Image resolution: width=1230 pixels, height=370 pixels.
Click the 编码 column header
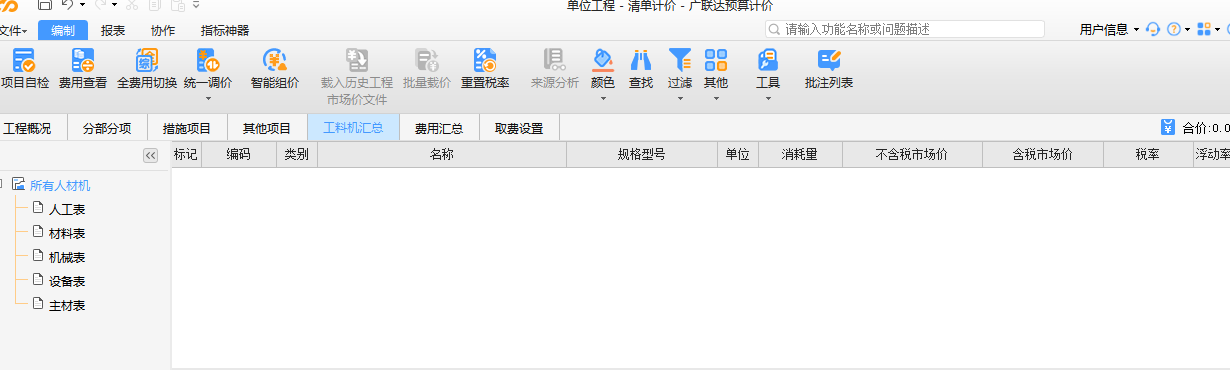(238, 155)
